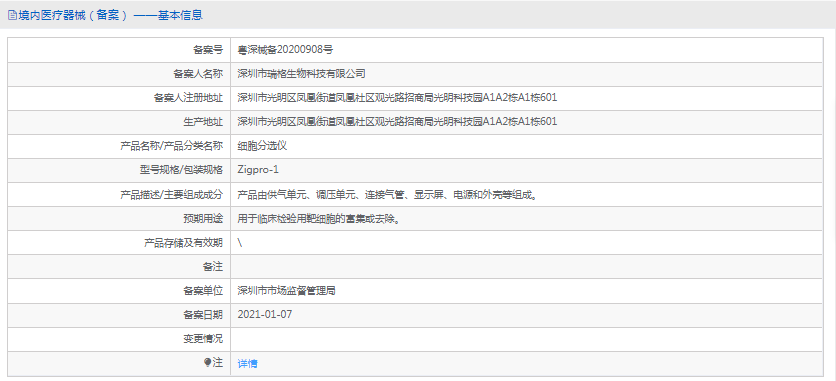Open the 详情 link

tap(247, 363)
